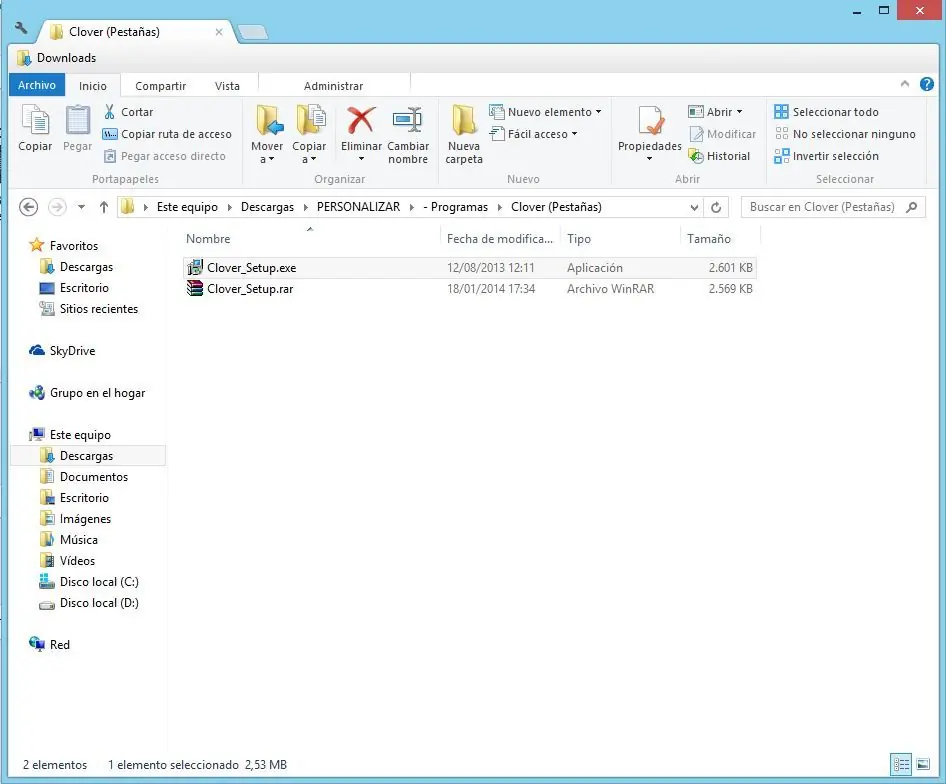Open the Nuevo elemento dropdown
This screenshot has width=946, height=784.
click(546, 112)
